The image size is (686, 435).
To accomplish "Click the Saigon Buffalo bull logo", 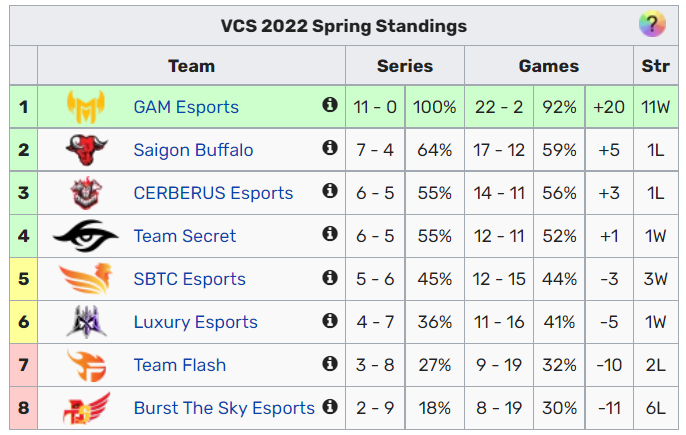I will [85, 150].
